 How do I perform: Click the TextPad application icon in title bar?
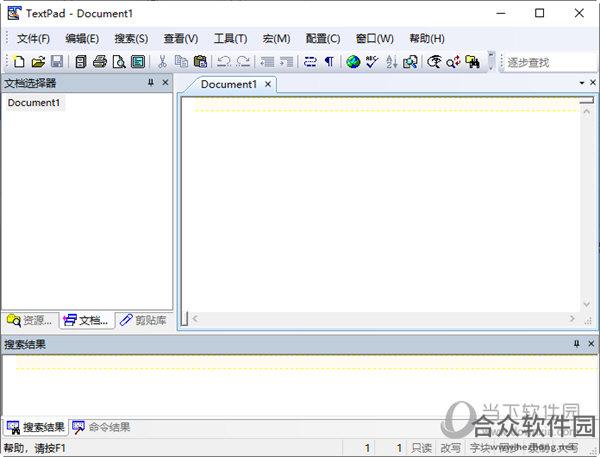[14, 13]
